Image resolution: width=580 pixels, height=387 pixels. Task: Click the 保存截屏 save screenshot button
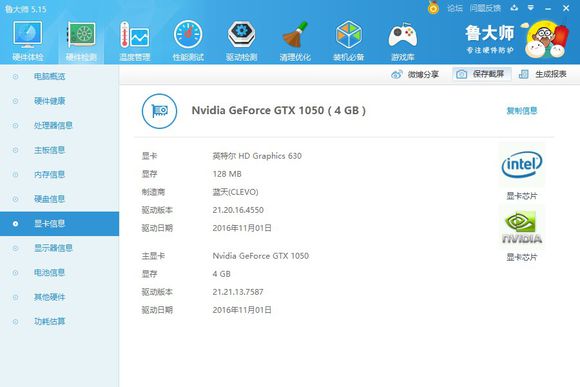click(481, 74)
